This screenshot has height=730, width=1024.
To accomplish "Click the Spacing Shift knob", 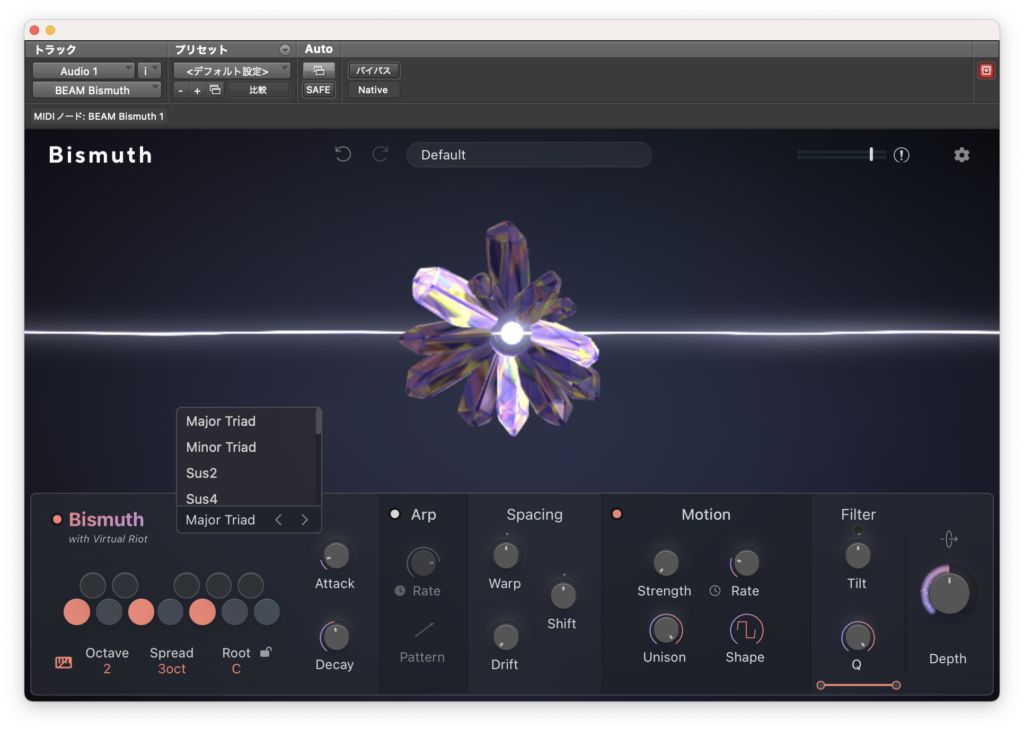I will point(562,595).
